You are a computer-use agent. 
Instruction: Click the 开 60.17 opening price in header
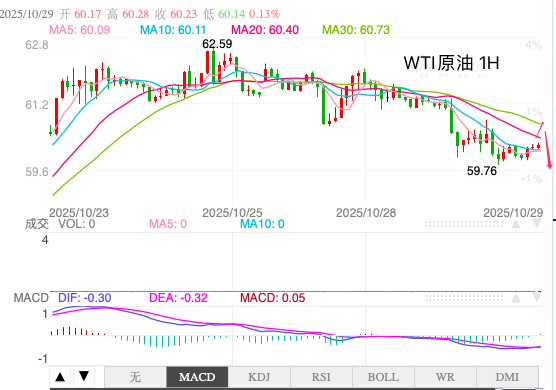(x=80, y=14)
